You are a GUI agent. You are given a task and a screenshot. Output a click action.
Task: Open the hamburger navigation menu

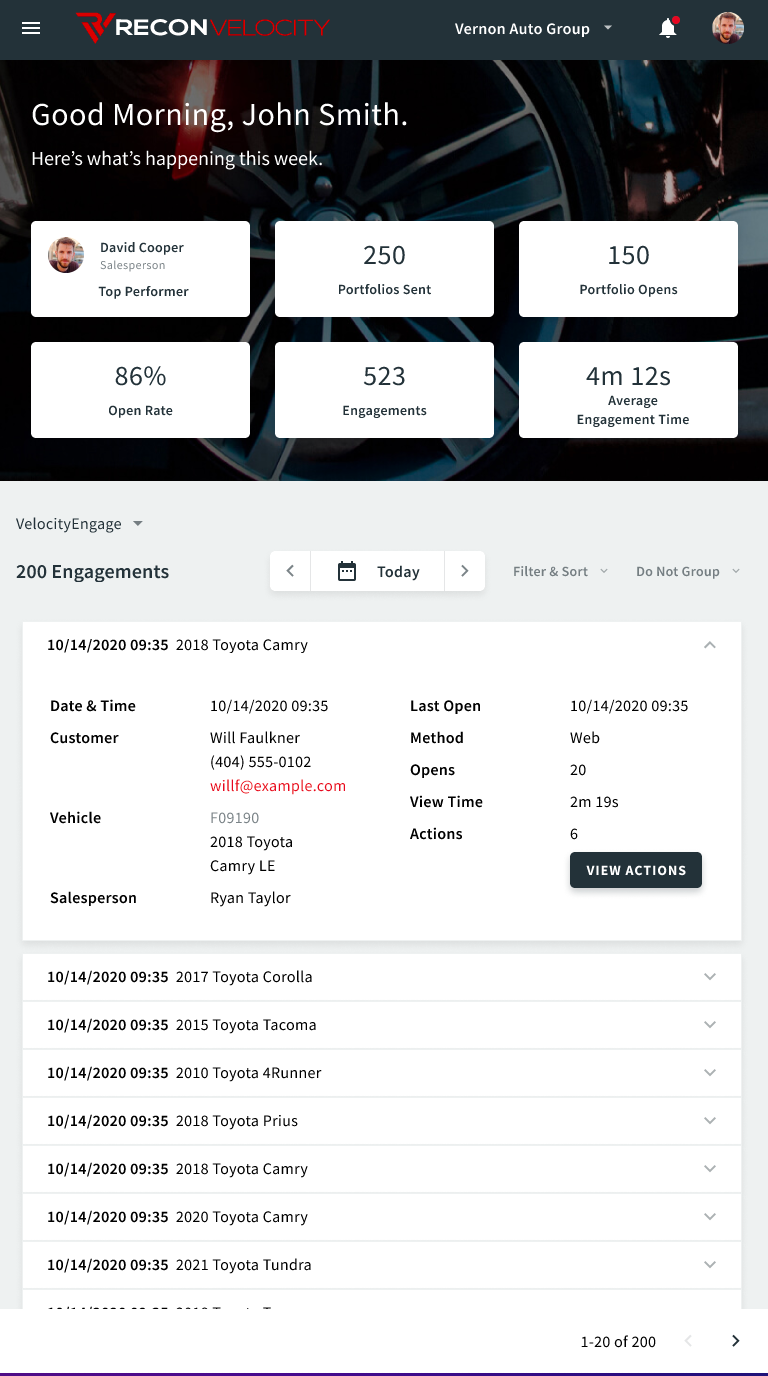click(x=31, y=28)
